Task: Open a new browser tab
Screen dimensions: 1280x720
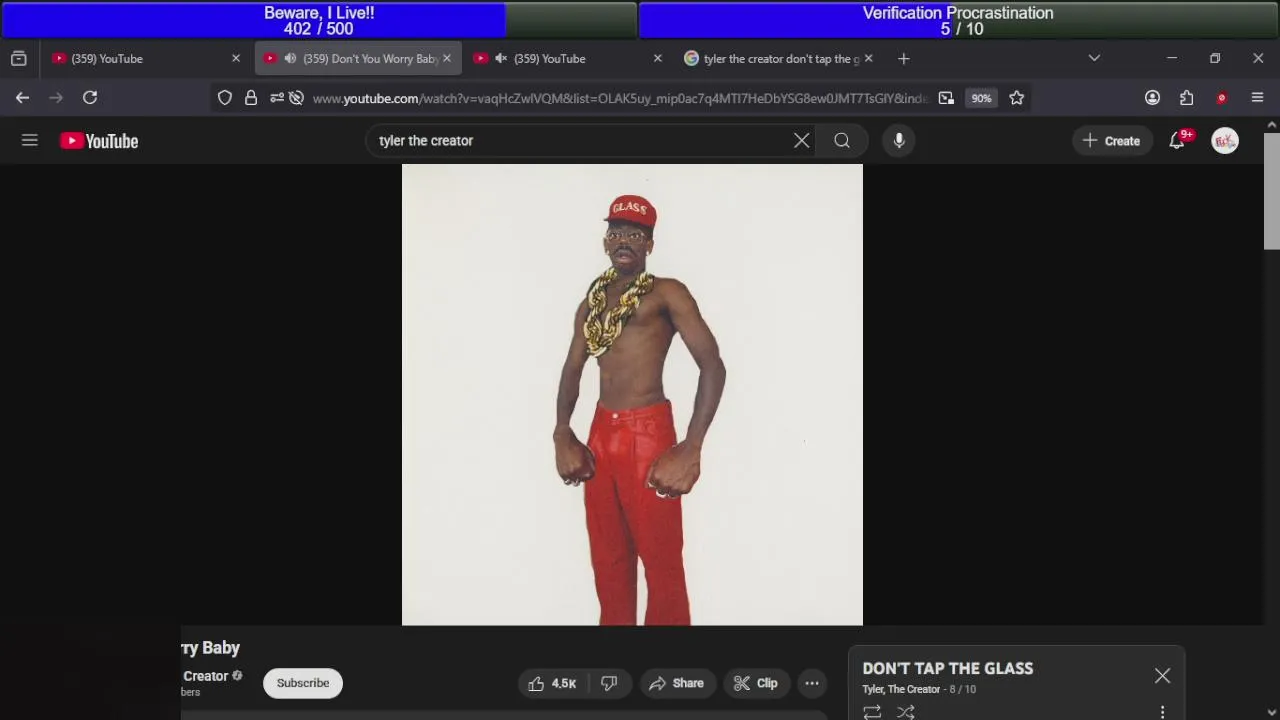Action: (x=904, y=59)
